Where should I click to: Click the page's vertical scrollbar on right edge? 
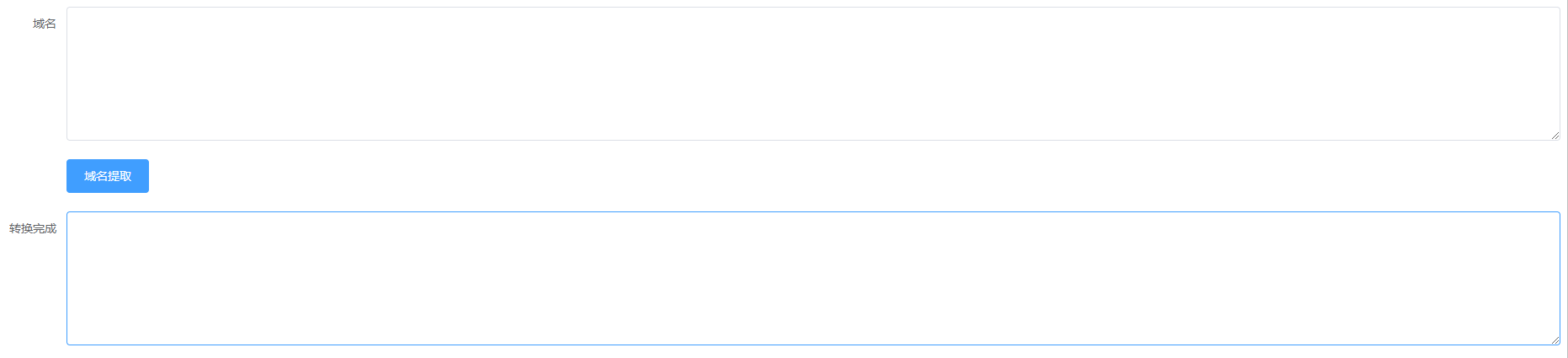(x=1566, y=179)
